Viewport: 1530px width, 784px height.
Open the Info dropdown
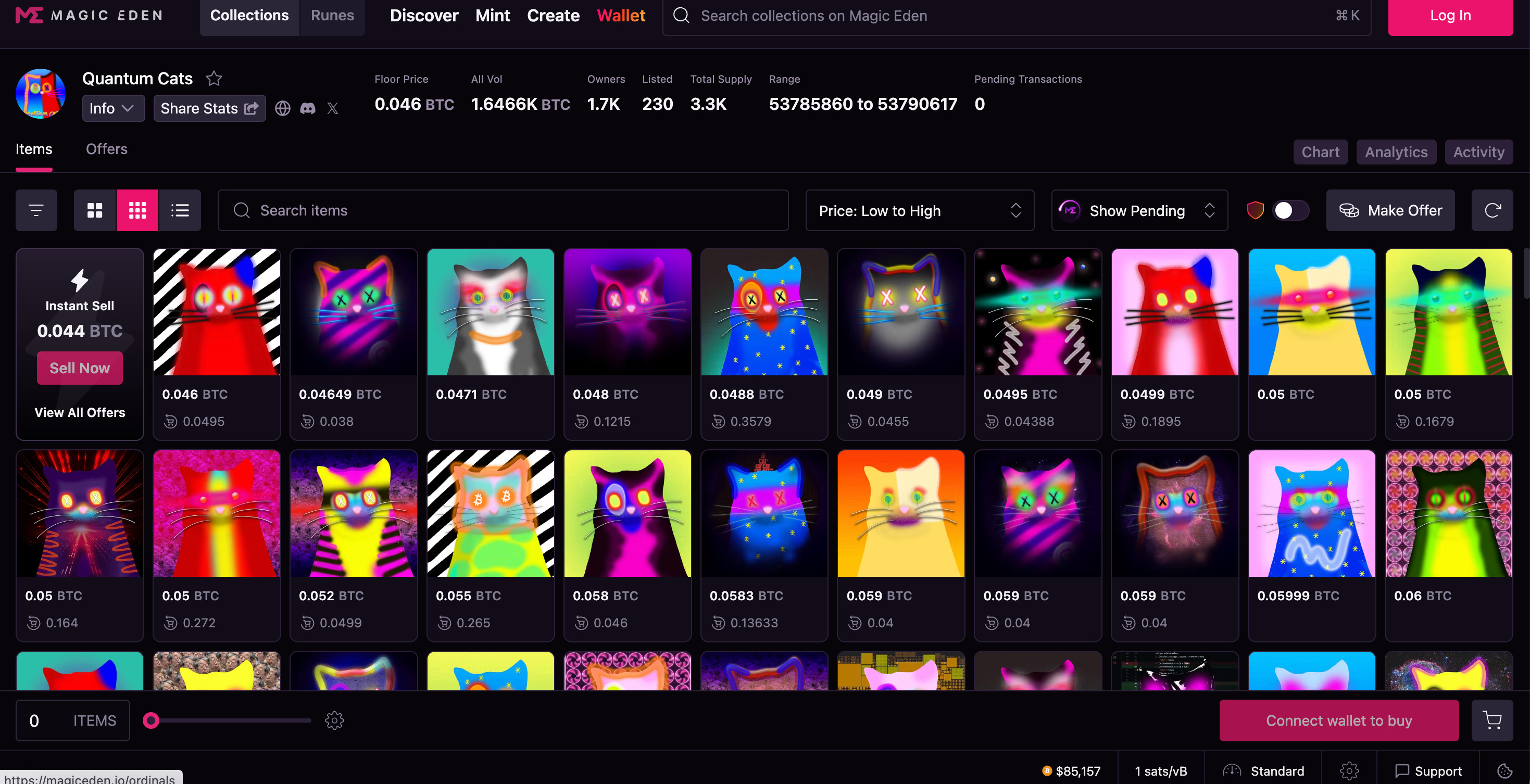[113, 108]
